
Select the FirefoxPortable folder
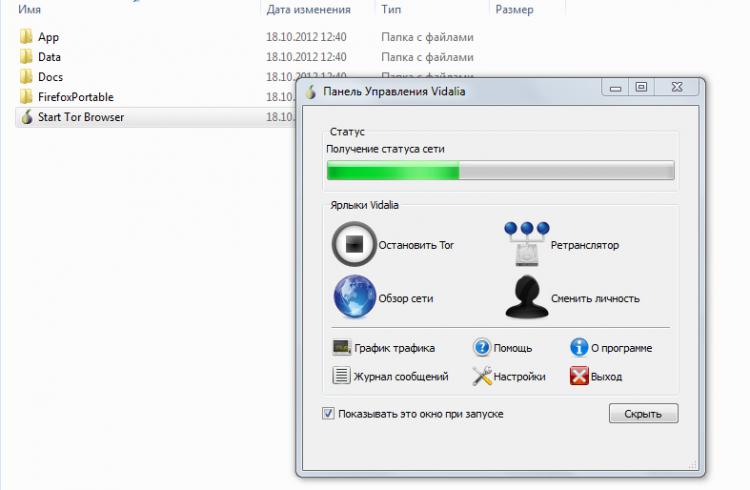(75, 97)
